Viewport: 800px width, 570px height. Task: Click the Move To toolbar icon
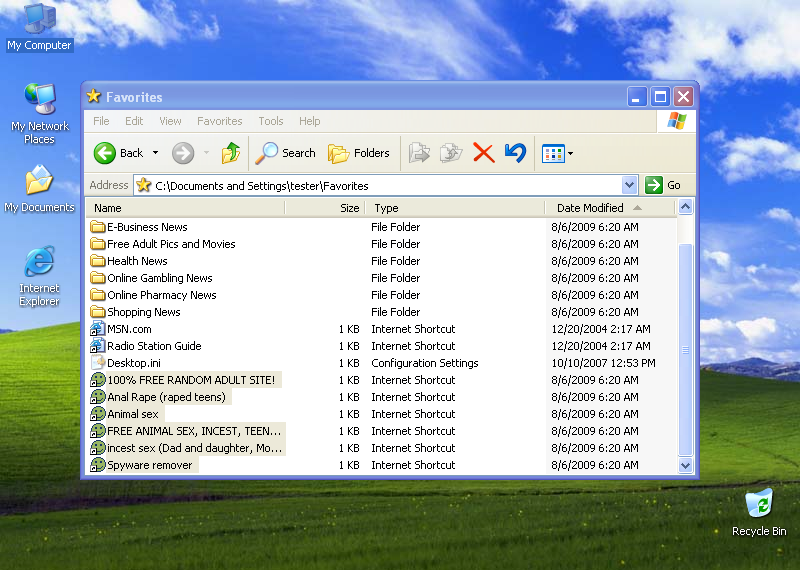pyautogui.click(x=419, y=153)
